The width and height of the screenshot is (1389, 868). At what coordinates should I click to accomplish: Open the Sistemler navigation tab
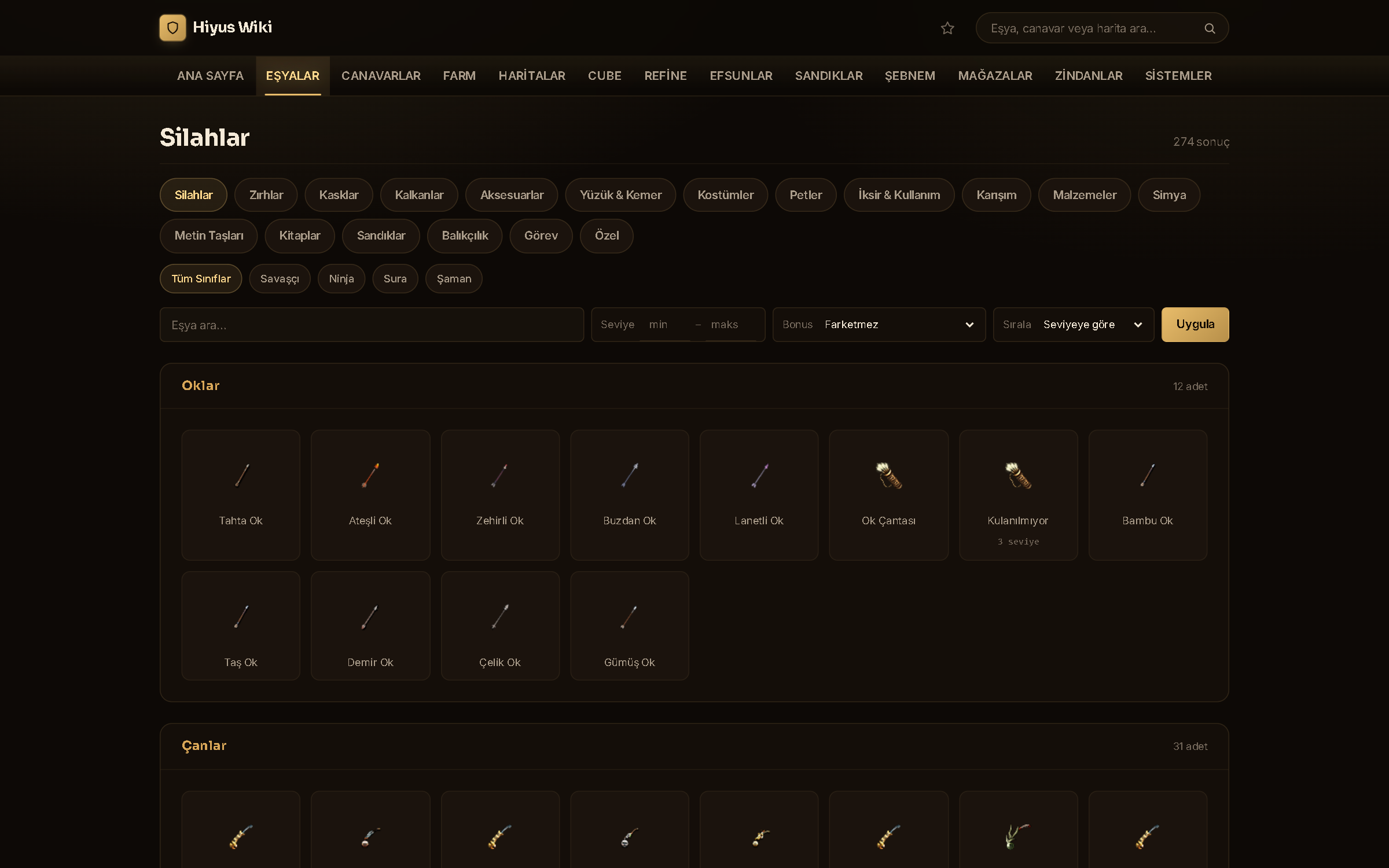pos(1178,76)
